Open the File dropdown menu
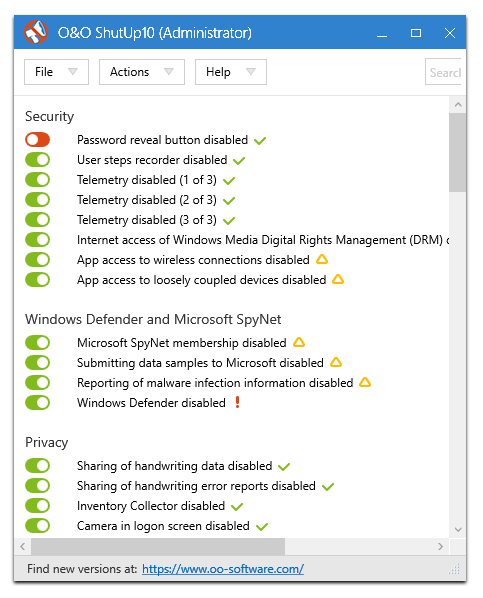This screenshot has height=598, width=483. tap(56, 72)
